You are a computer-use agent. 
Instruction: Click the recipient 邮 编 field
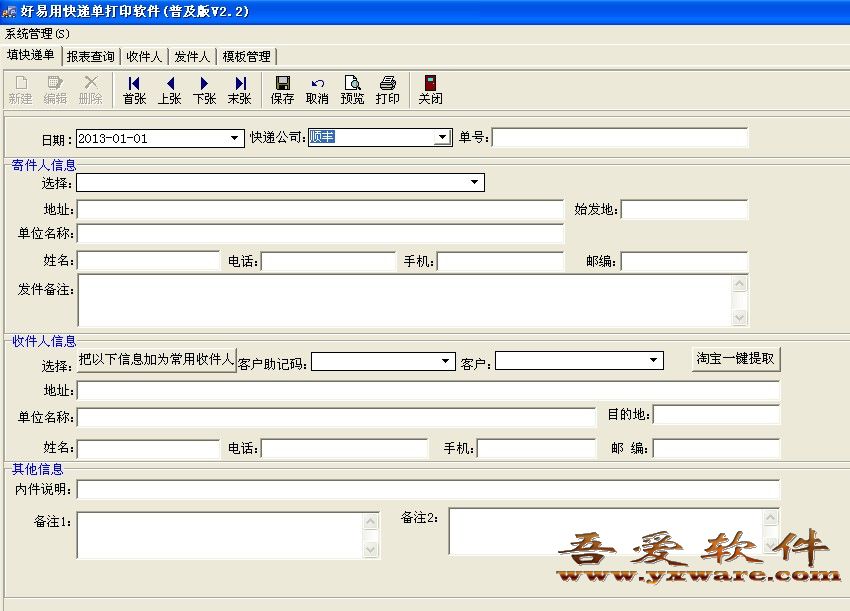[717, 448]
